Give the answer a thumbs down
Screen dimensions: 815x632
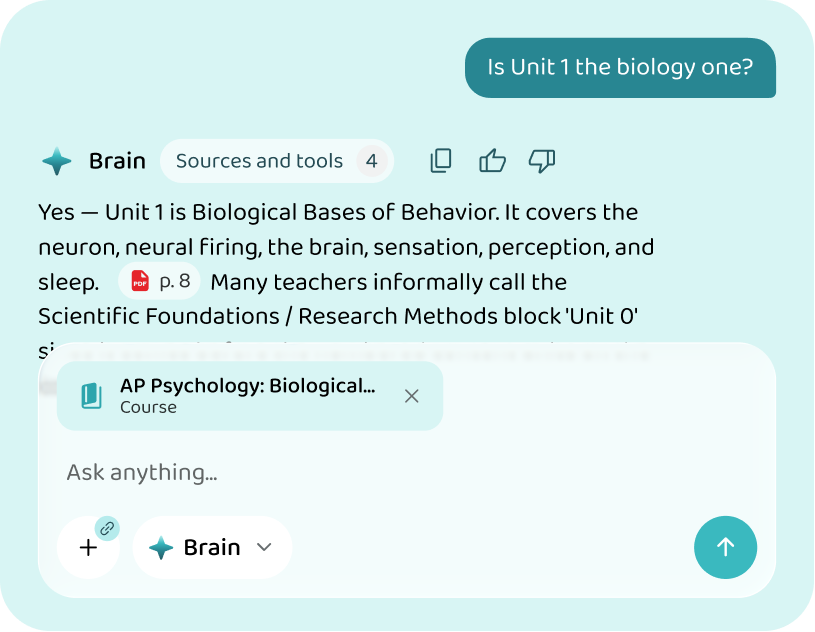[542, 161]
